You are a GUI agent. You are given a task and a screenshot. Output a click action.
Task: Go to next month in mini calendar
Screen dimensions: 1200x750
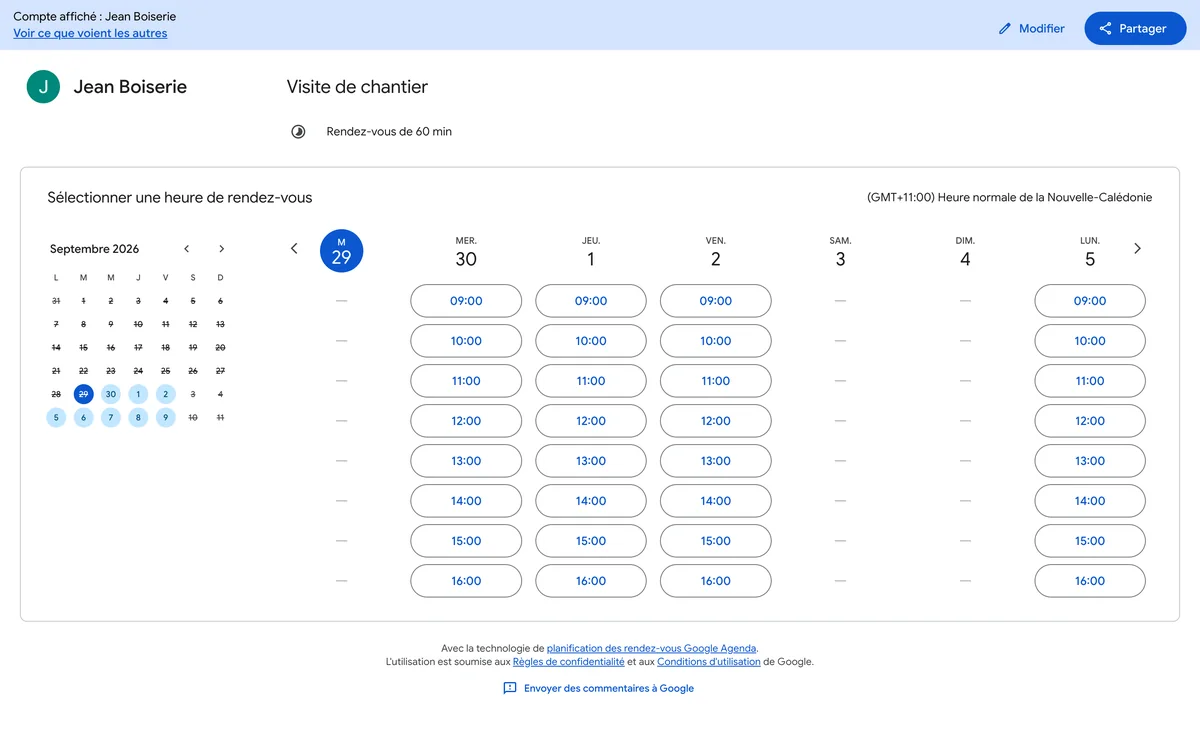point(221,249)
